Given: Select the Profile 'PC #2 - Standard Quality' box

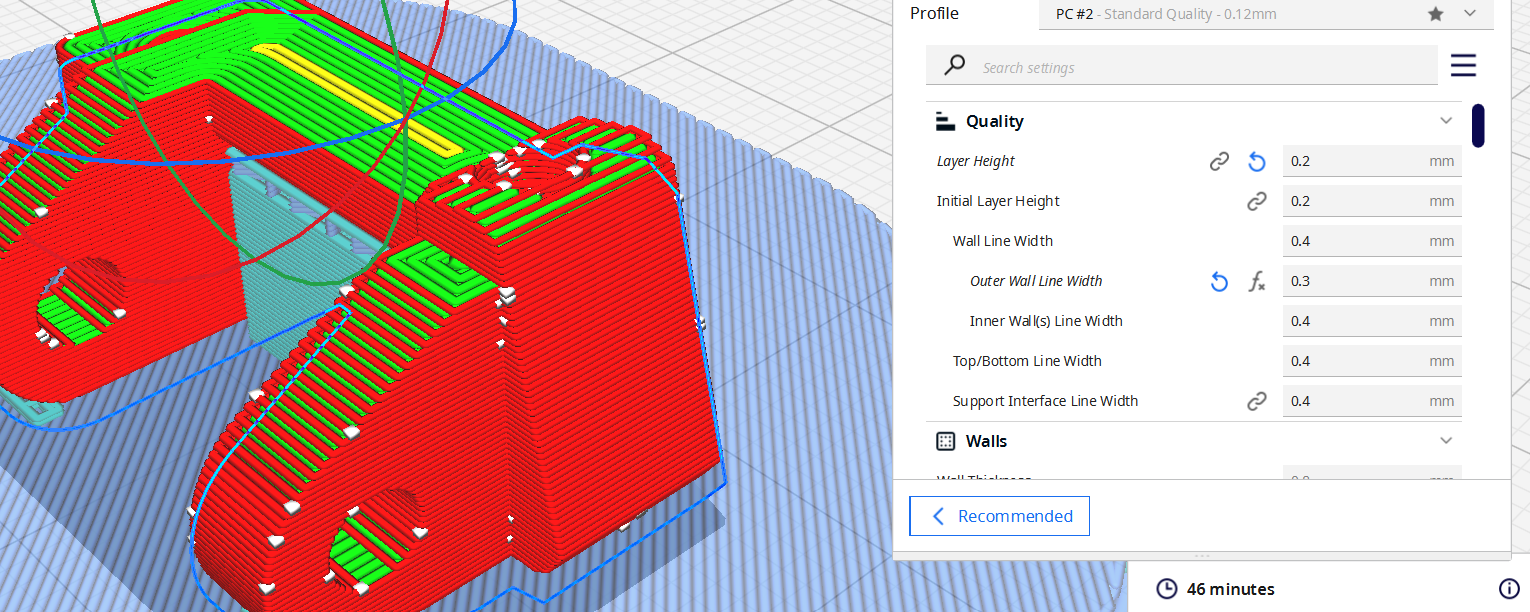Looking at the screenshot, I should coord(1266,14).
